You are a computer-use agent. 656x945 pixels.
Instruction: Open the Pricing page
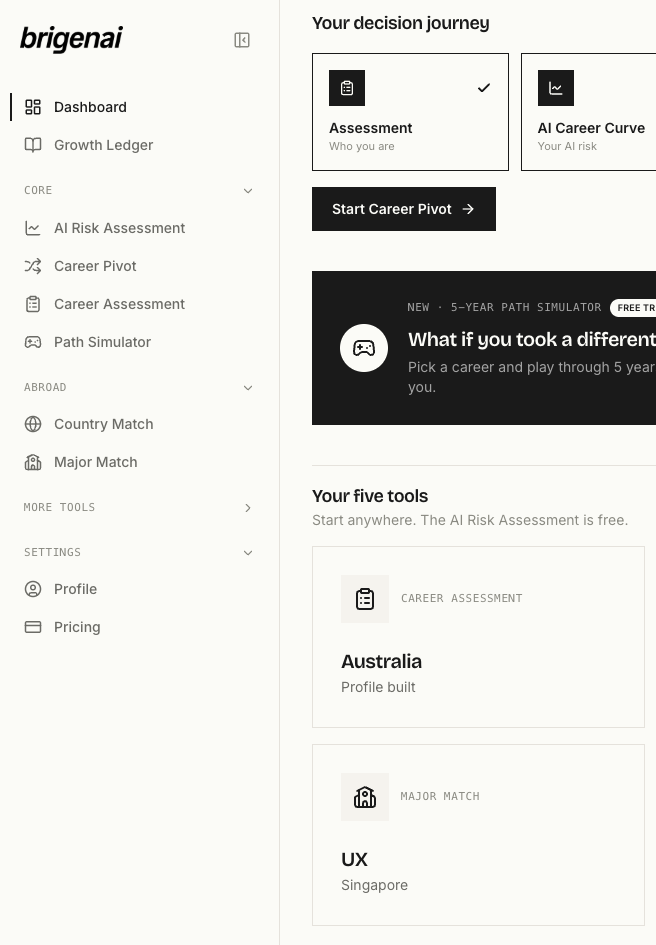pos(137,627)
